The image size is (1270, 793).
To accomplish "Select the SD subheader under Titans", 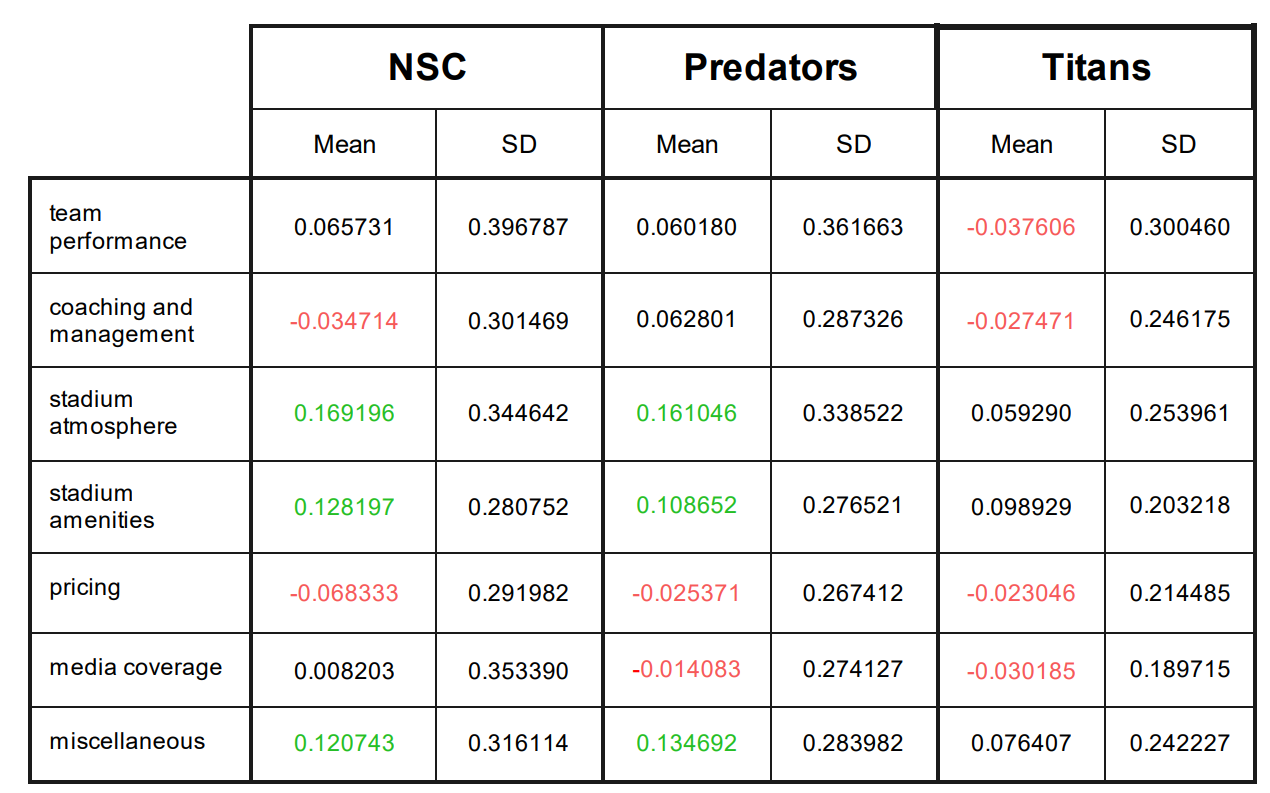I will click(1178, 144).
